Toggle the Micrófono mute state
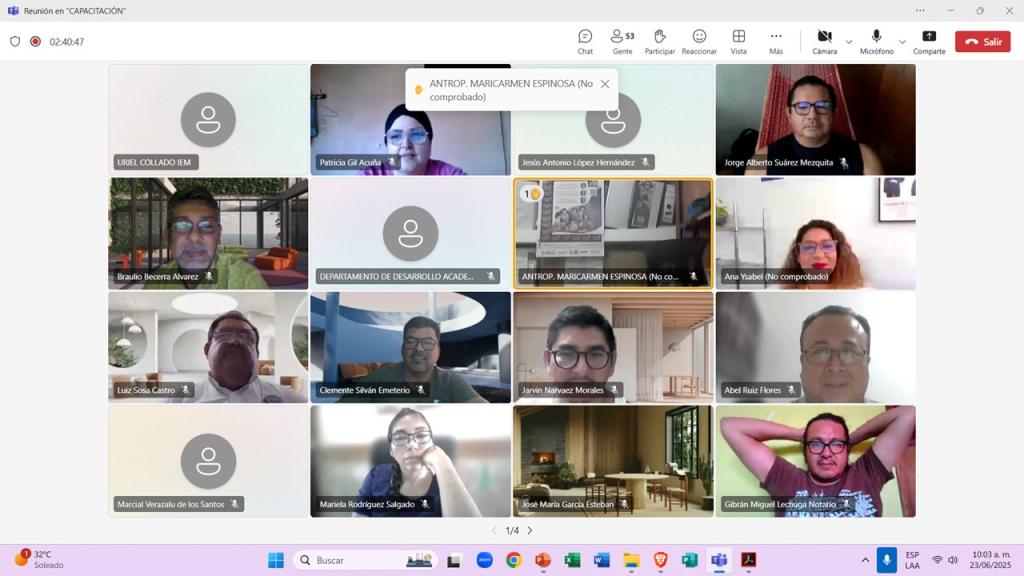 [x=876, y=41]
